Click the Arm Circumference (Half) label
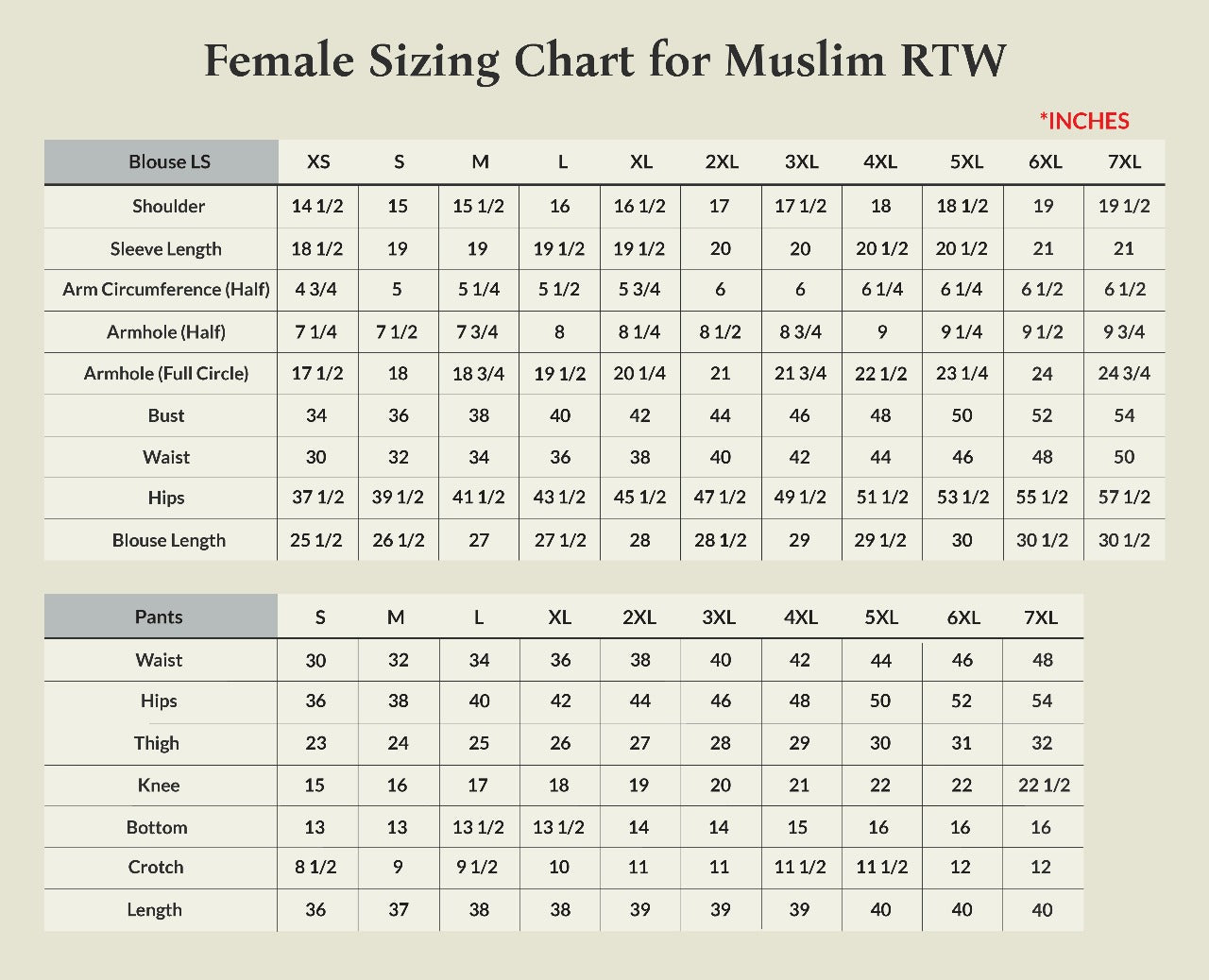 (x=159, y=290)
